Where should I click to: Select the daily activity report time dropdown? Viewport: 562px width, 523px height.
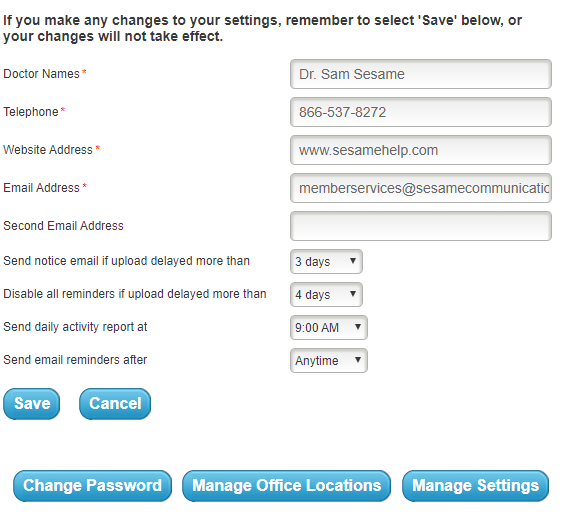pyautogui.click(x=329, y=328)
